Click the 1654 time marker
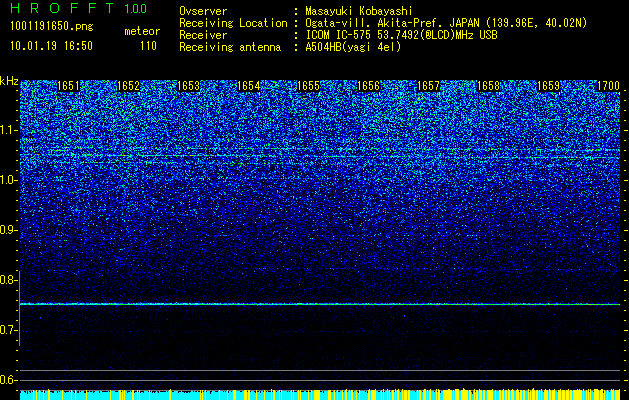Viewport: 629px width, 400px height. coord(248,86)
